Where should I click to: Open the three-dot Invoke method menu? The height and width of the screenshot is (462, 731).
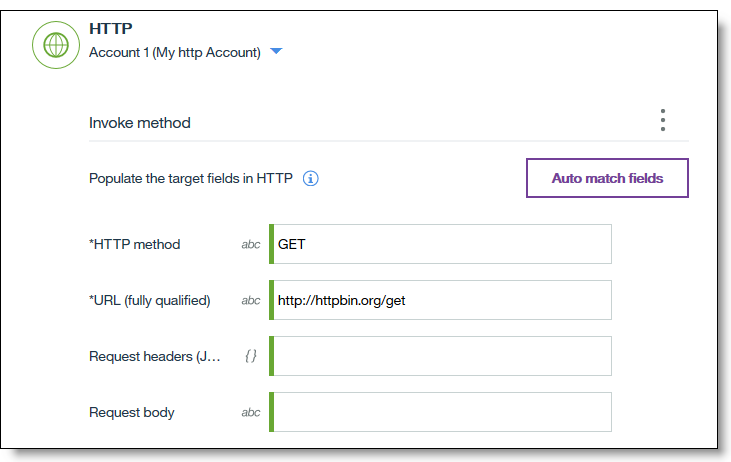[662, 121]
